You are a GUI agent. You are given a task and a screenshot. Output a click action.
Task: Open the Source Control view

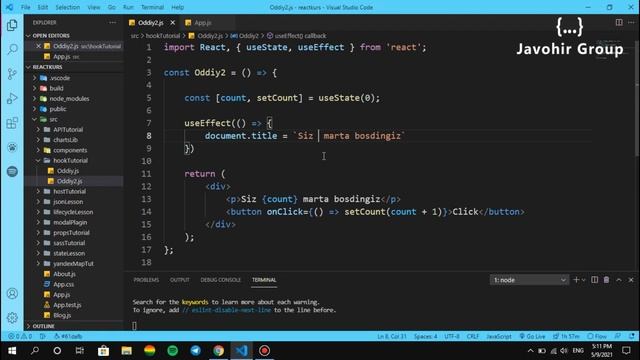click(x=12, y=74)
